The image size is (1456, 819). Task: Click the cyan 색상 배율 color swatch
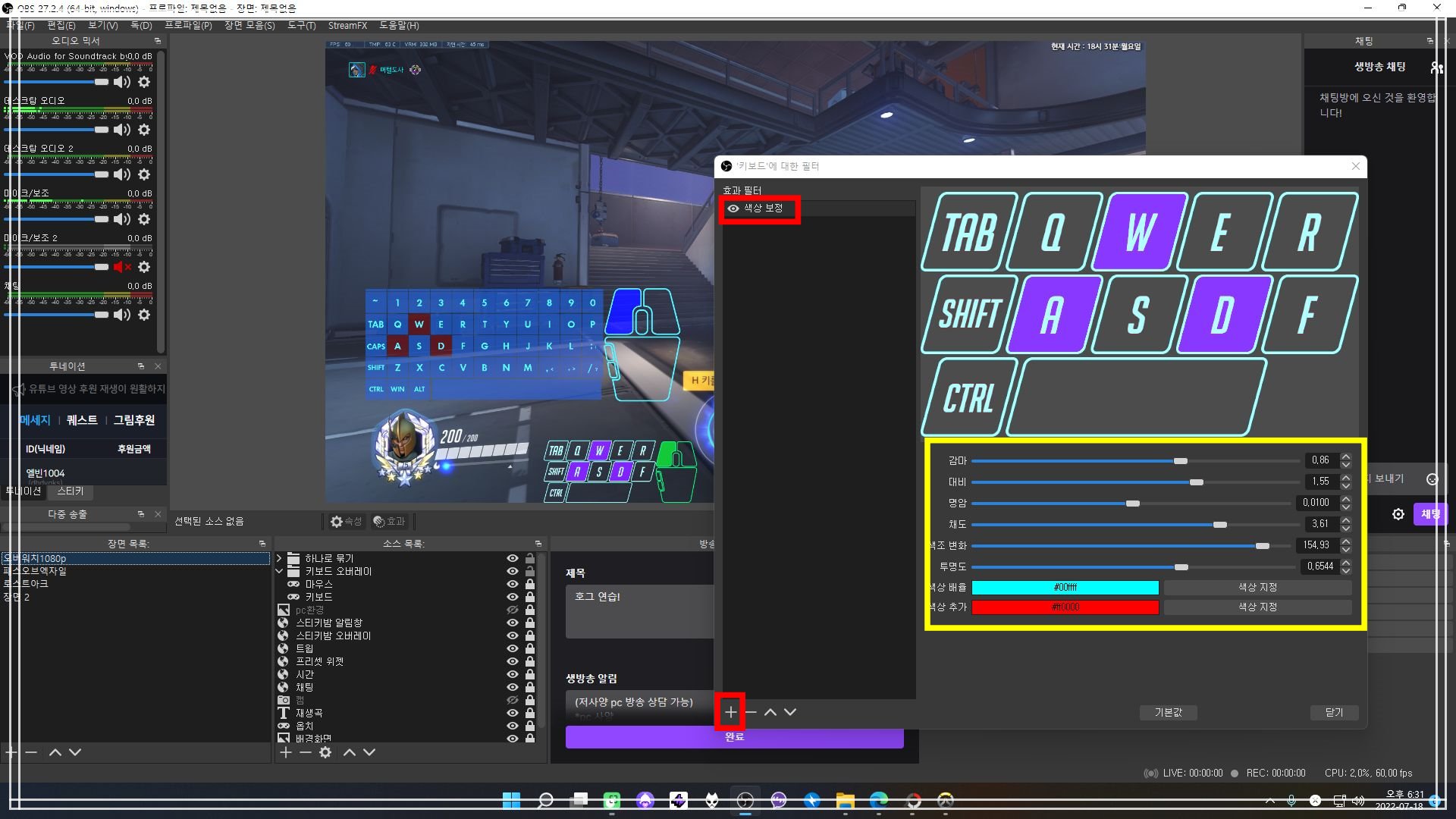click(1065, 588)
